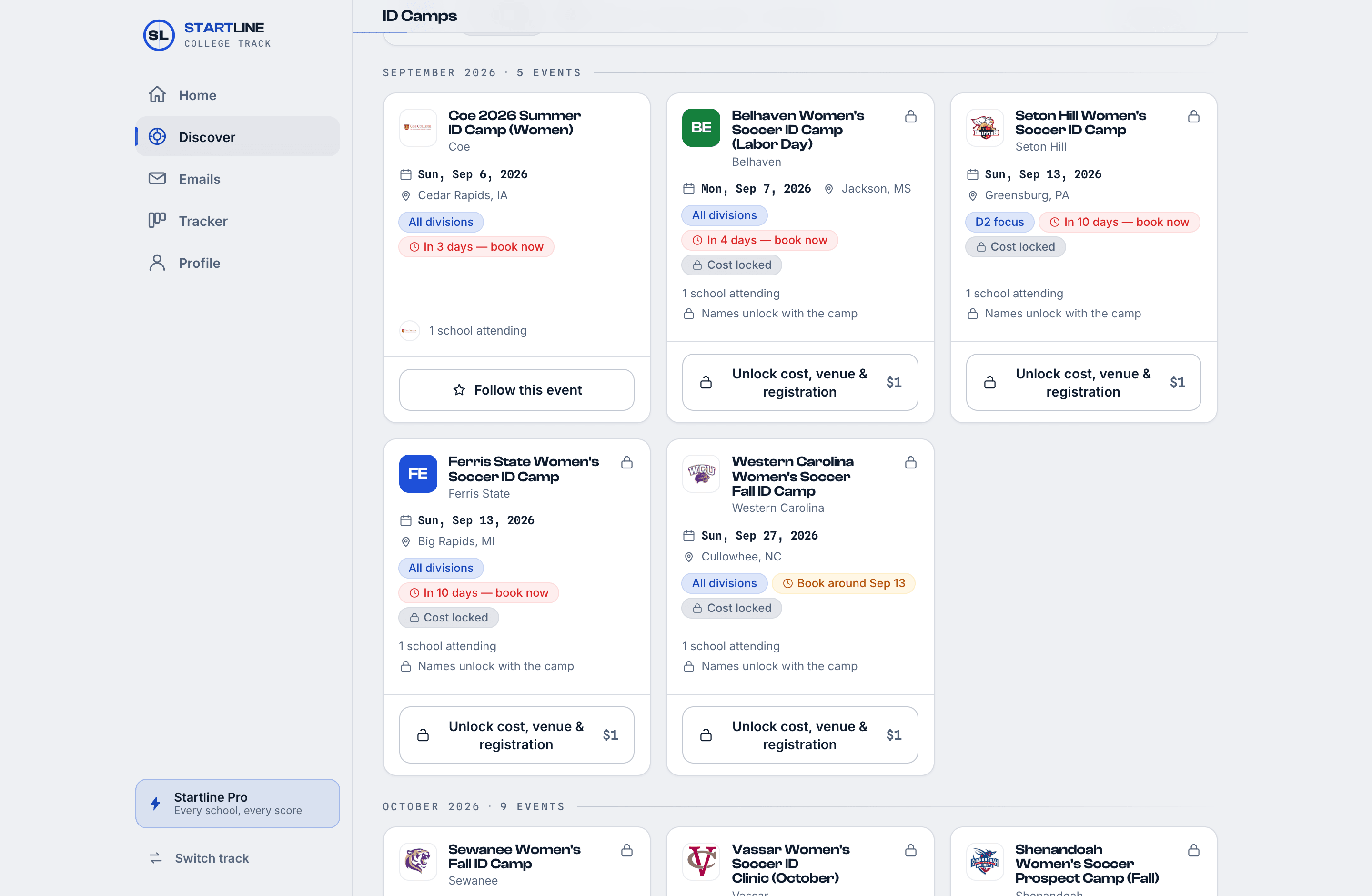The height and width of the screenshot is (896, 1372).
Task: Click location pin beside Cedar Rapids, IA
Action: click(x=406, y=195)
